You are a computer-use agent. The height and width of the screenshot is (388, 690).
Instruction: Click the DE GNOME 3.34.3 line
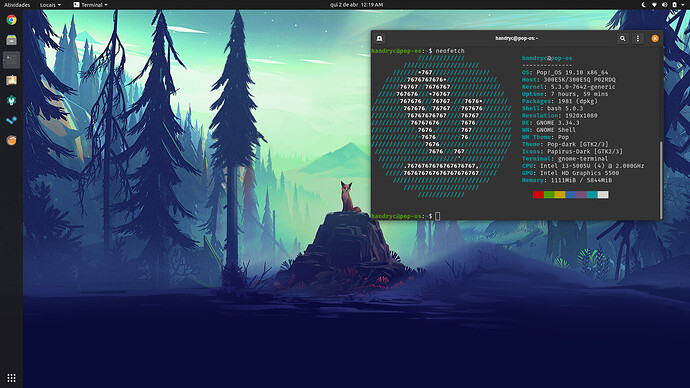(551, 123)
